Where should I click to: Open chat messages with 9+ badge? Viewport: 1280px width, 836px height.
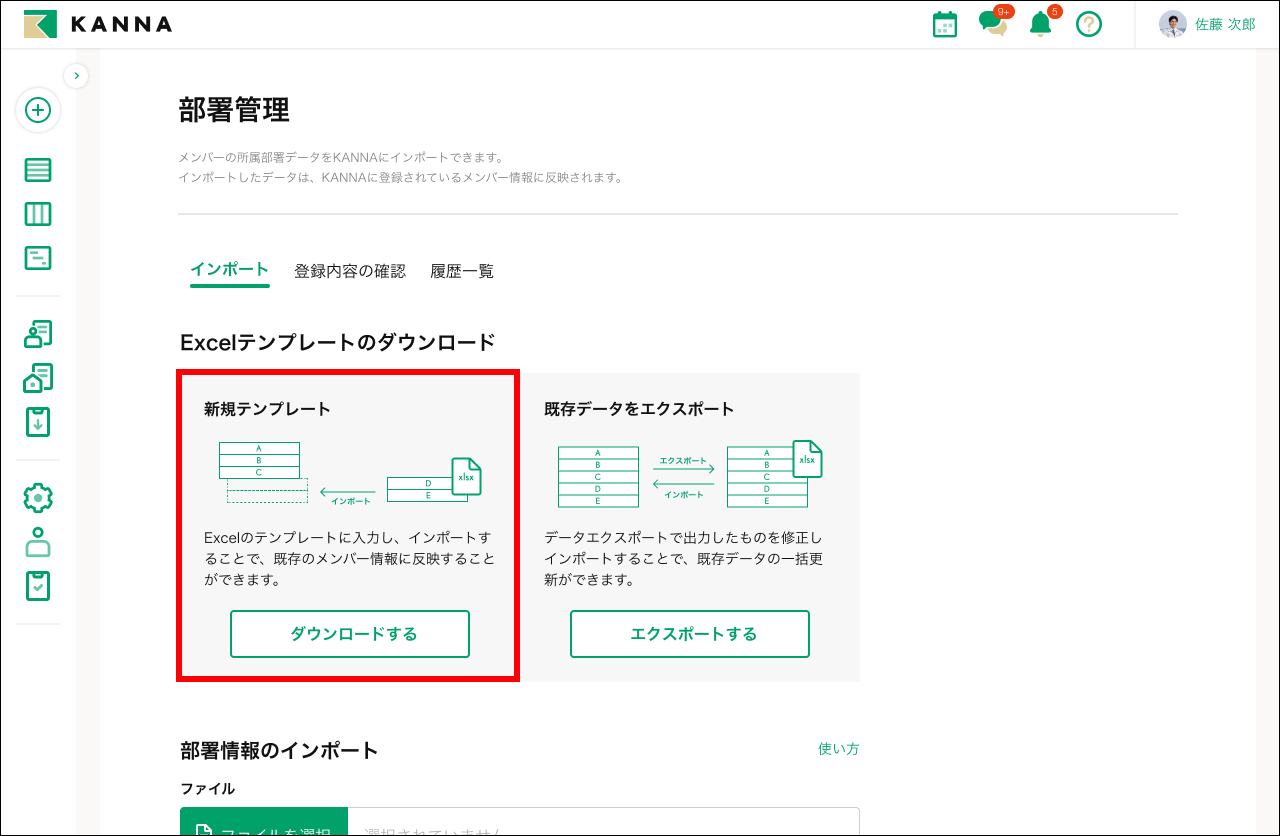994,23
